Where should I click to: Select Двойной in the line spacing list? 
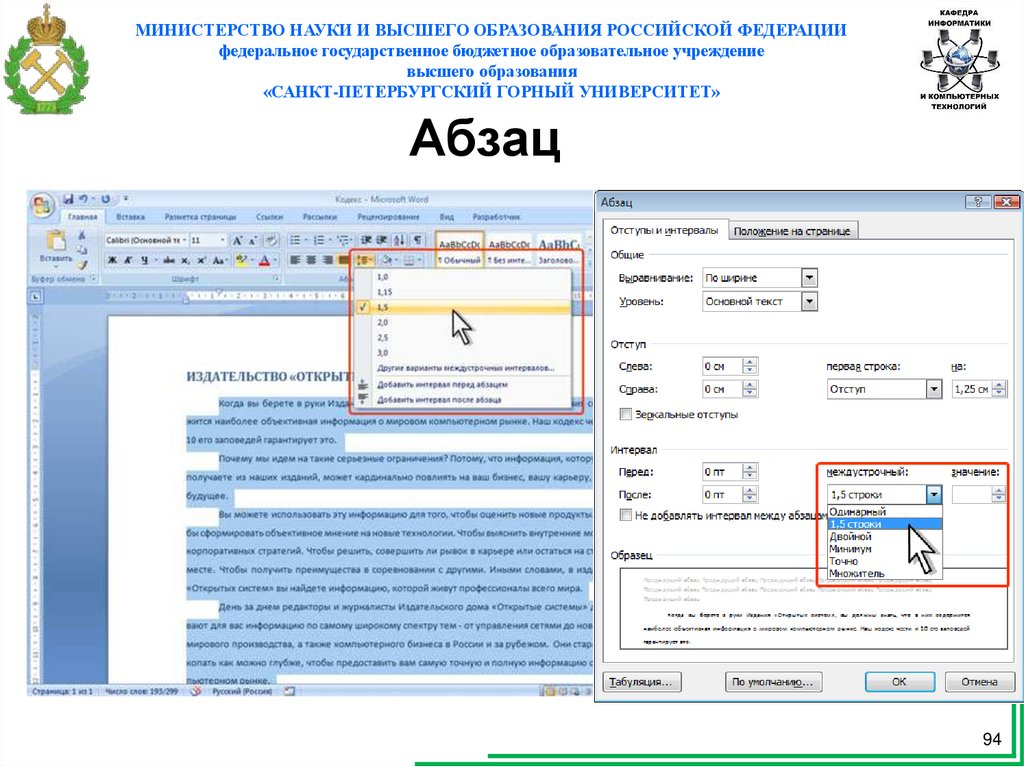tap(851, 537)
